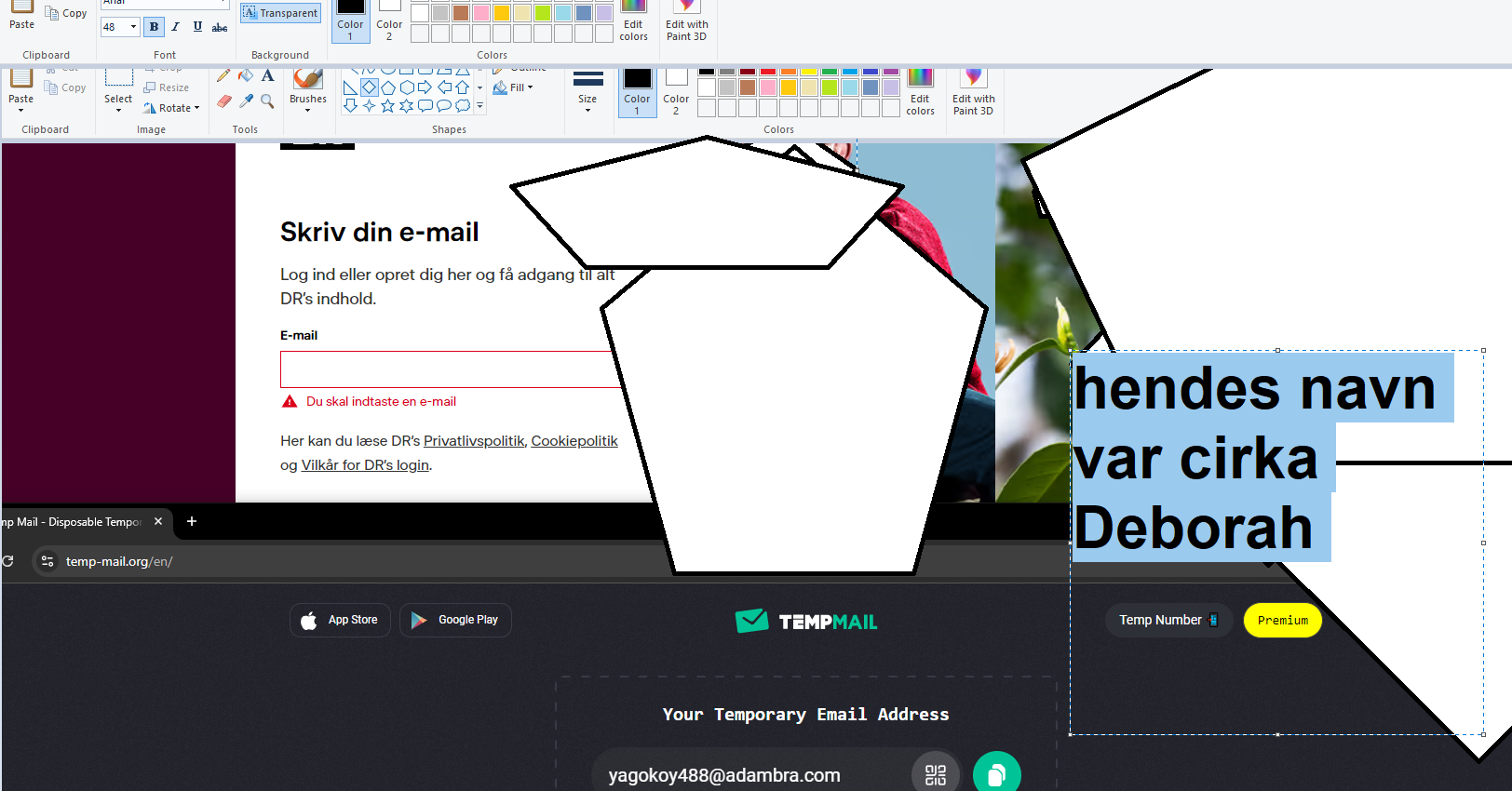Viewport: 1512px width, 791px height.
Task: Enable Italic text formatting
Action: pyautogui.click(x=175, y=27)
